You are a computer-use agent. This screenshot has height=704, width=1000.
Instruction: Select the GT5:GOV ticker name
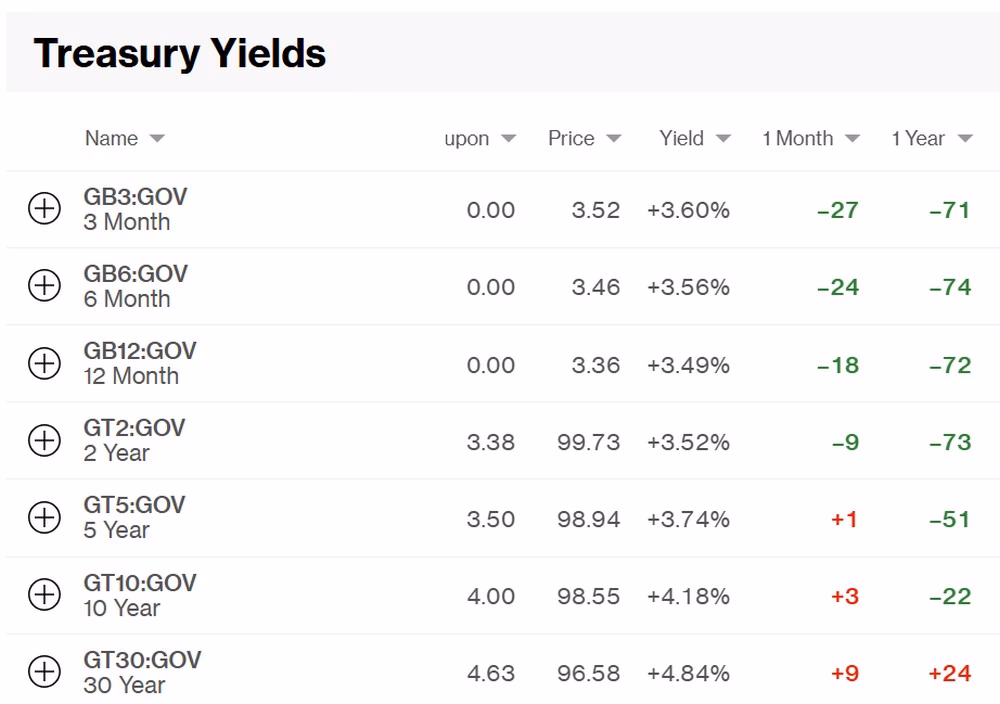[x=134, y=505]
